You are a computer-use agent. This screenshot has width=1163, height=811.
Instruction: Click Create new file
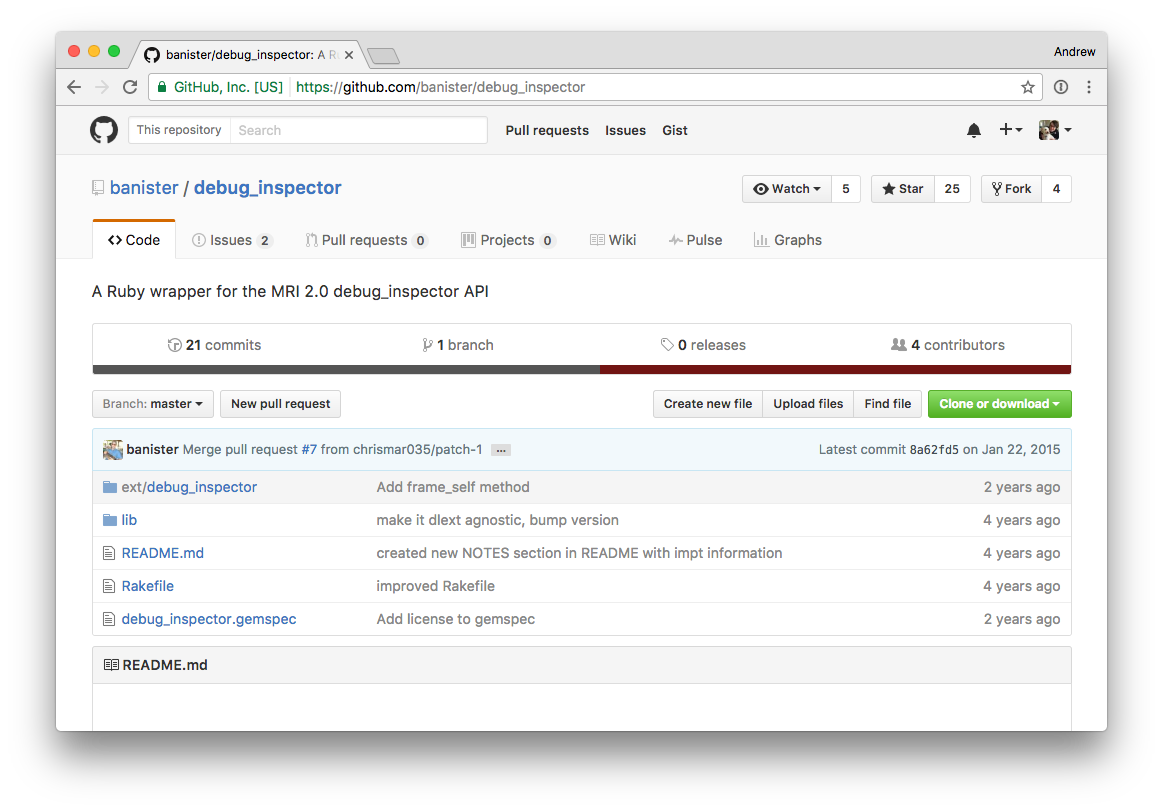[x=708, y=404]
